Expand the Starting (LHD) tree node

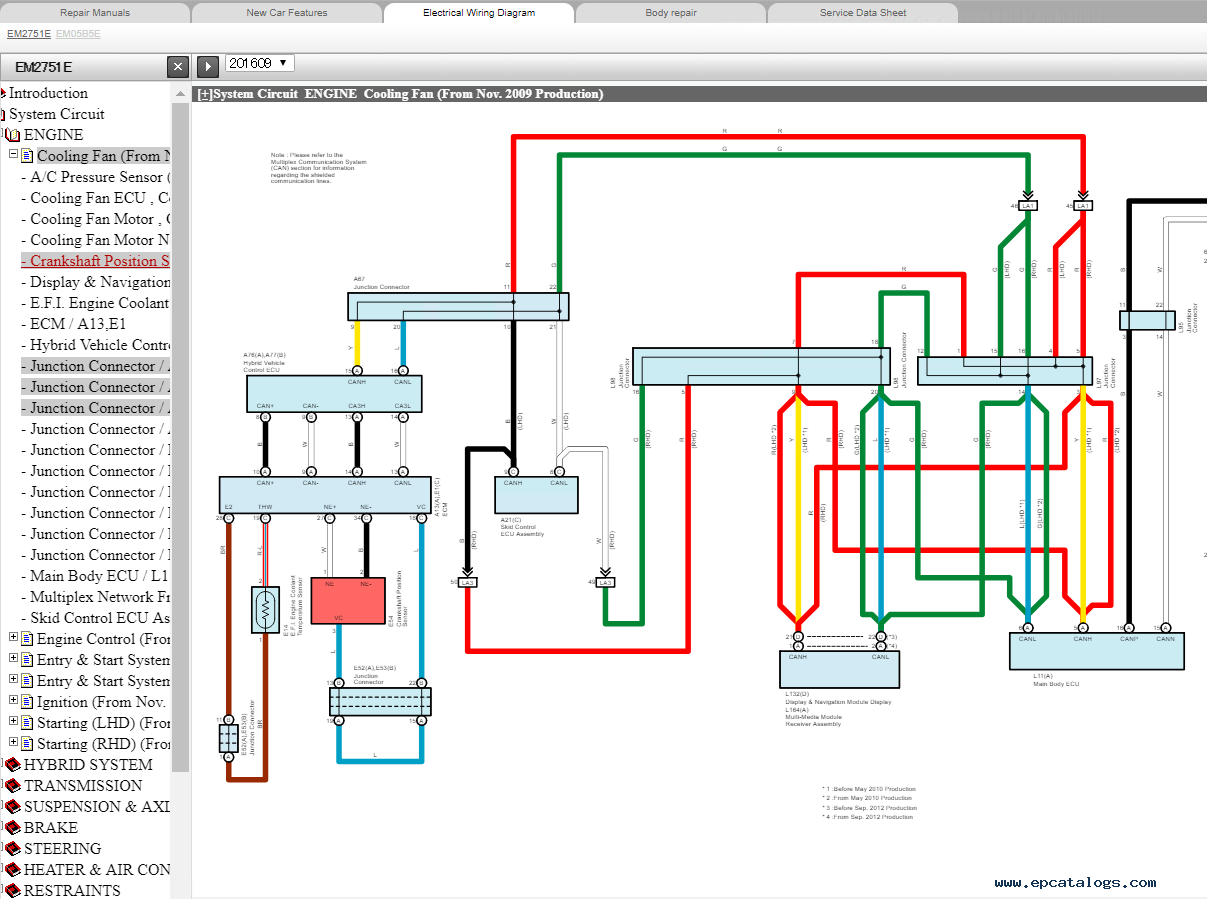click(14, 722)
